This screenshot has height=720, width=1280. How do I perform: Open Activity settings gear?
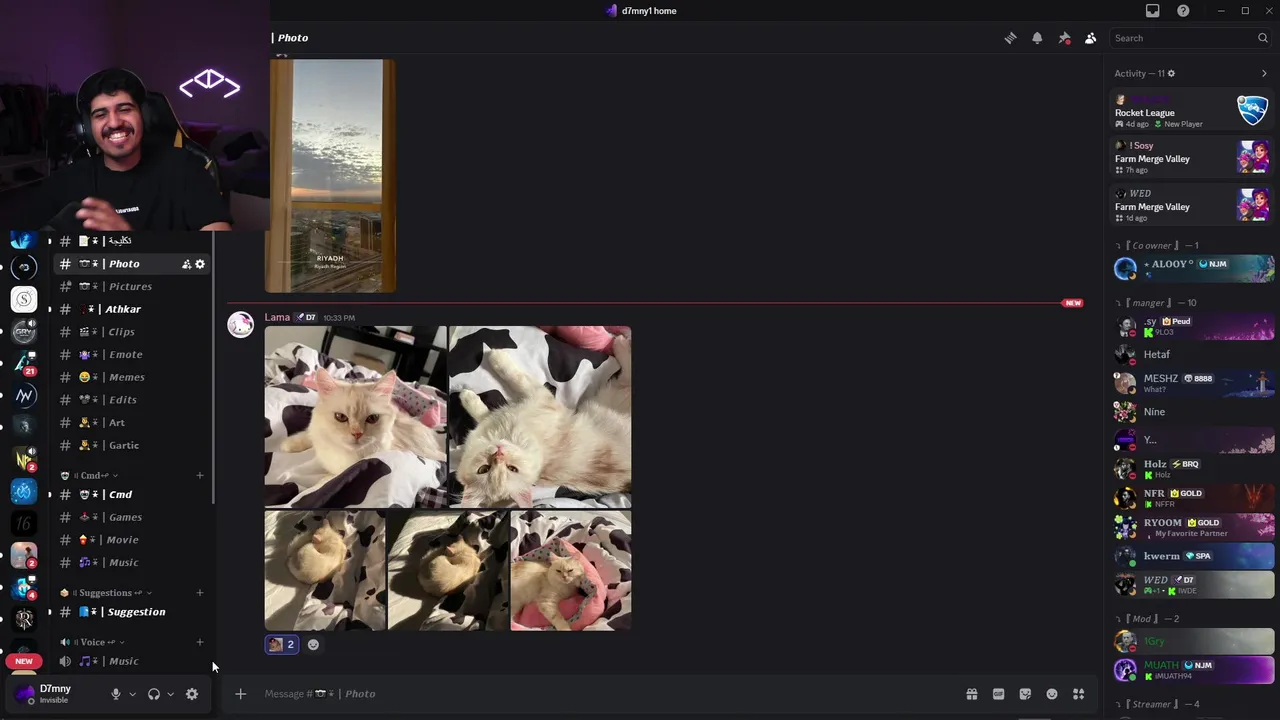tap(1171, 73)
